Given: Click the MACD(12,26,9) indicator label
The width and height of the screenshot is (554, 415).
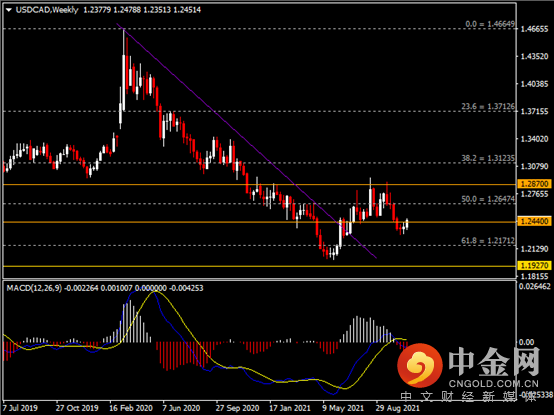Looking at the screenshot, I should point(34,288).
